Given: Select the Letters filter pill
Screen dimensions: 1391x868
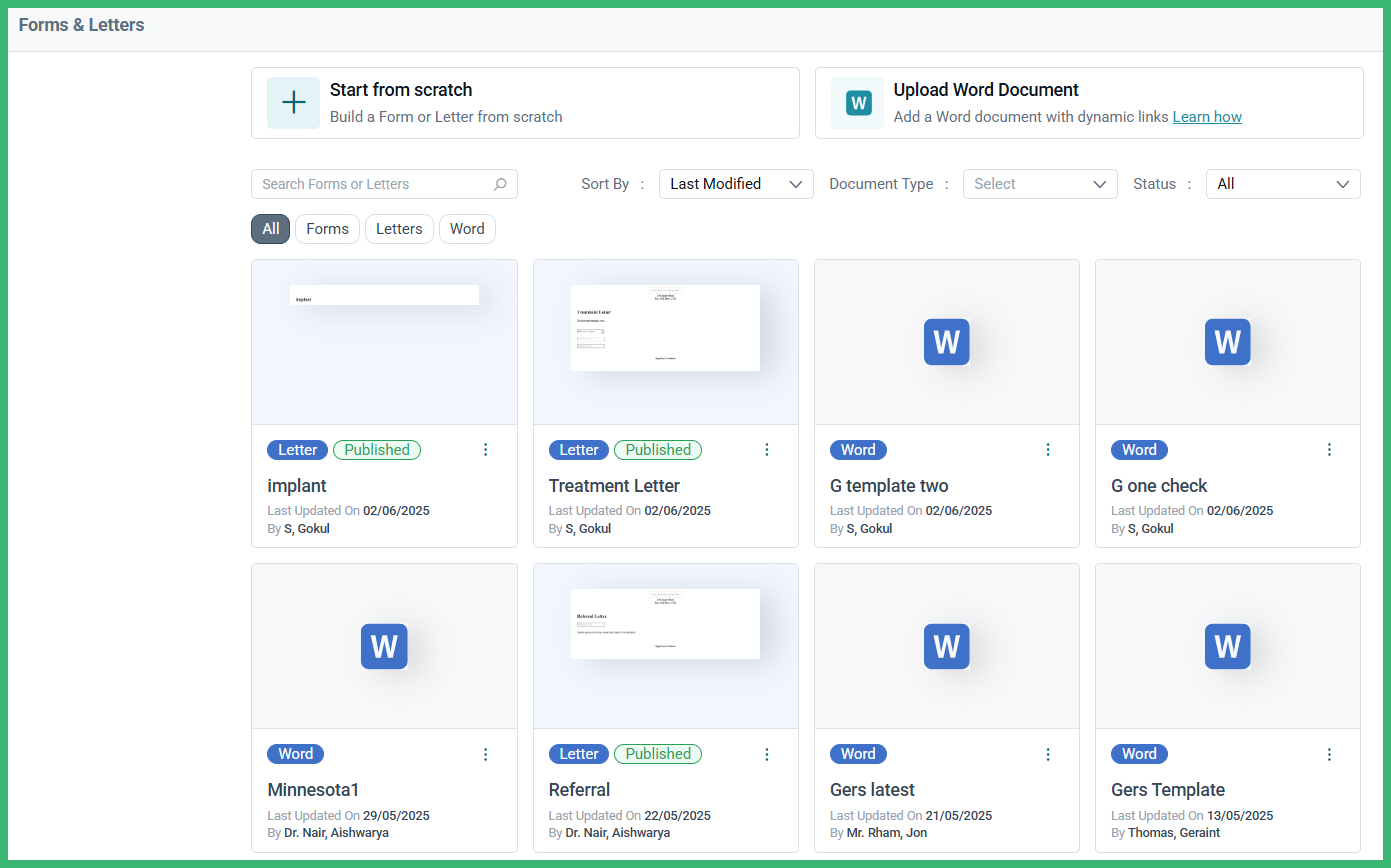Looking at the screenshot, I should click(x=399, y=229).
